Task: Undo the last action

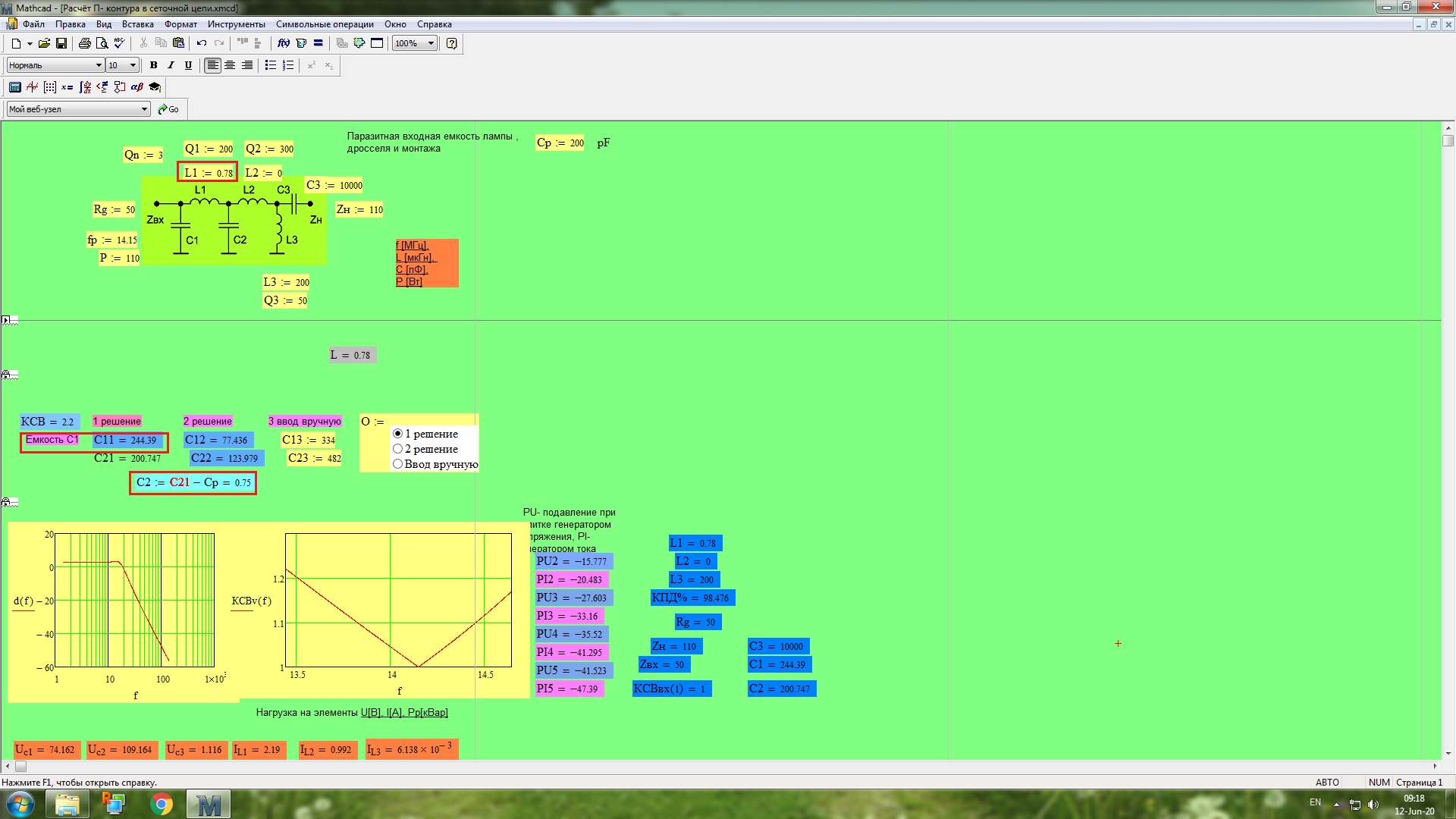Action: 202,43
